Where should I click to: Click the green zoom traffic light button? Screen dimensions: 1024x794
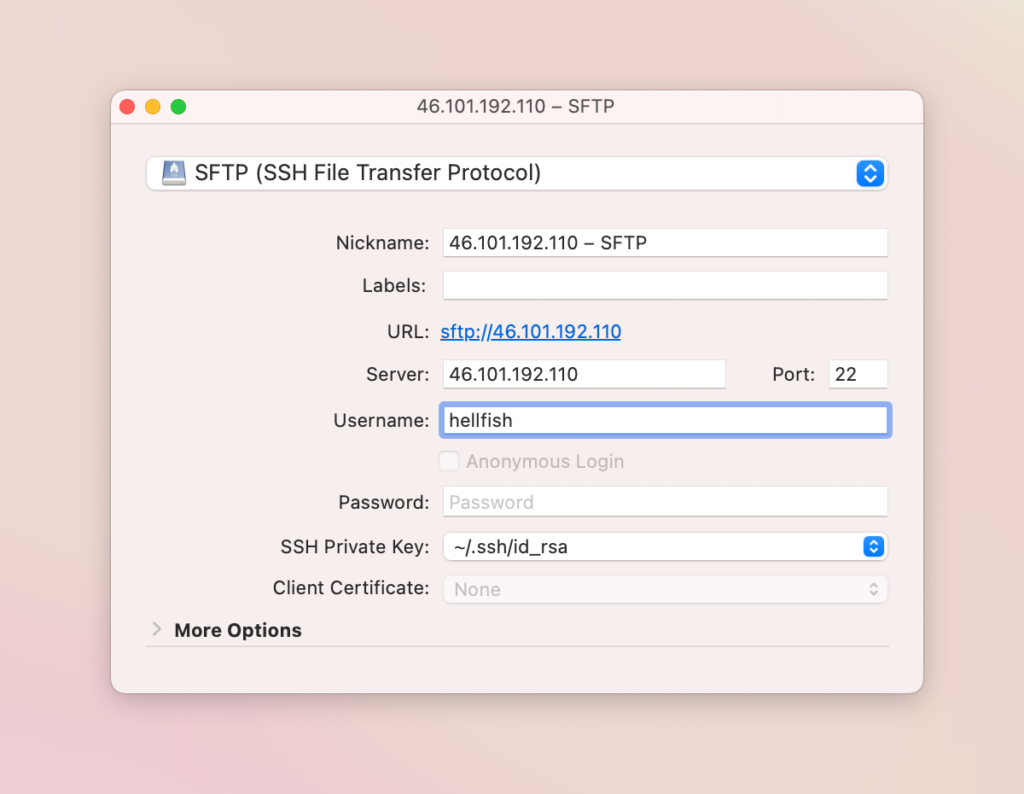pyautogui.click(x=179, y=106)
